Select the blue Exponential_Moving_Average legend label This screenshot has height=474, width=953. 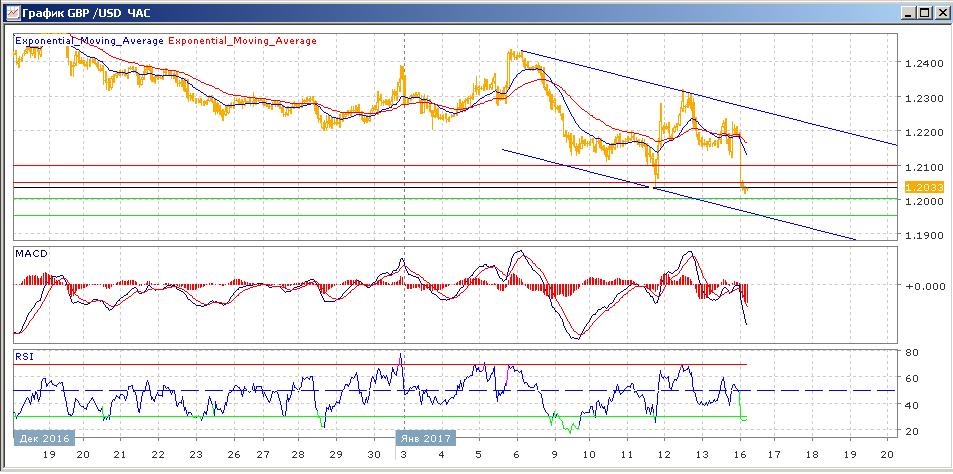[x=89, y=41]
